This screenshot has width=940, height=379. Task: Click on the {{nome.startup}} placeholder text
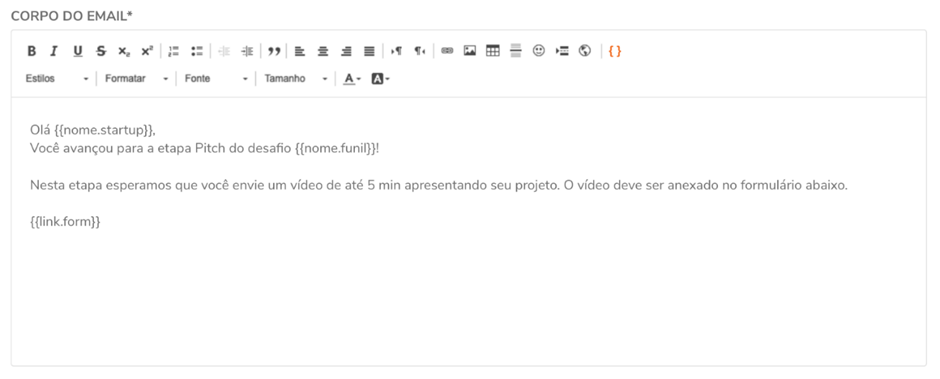(x=104, y=130)
